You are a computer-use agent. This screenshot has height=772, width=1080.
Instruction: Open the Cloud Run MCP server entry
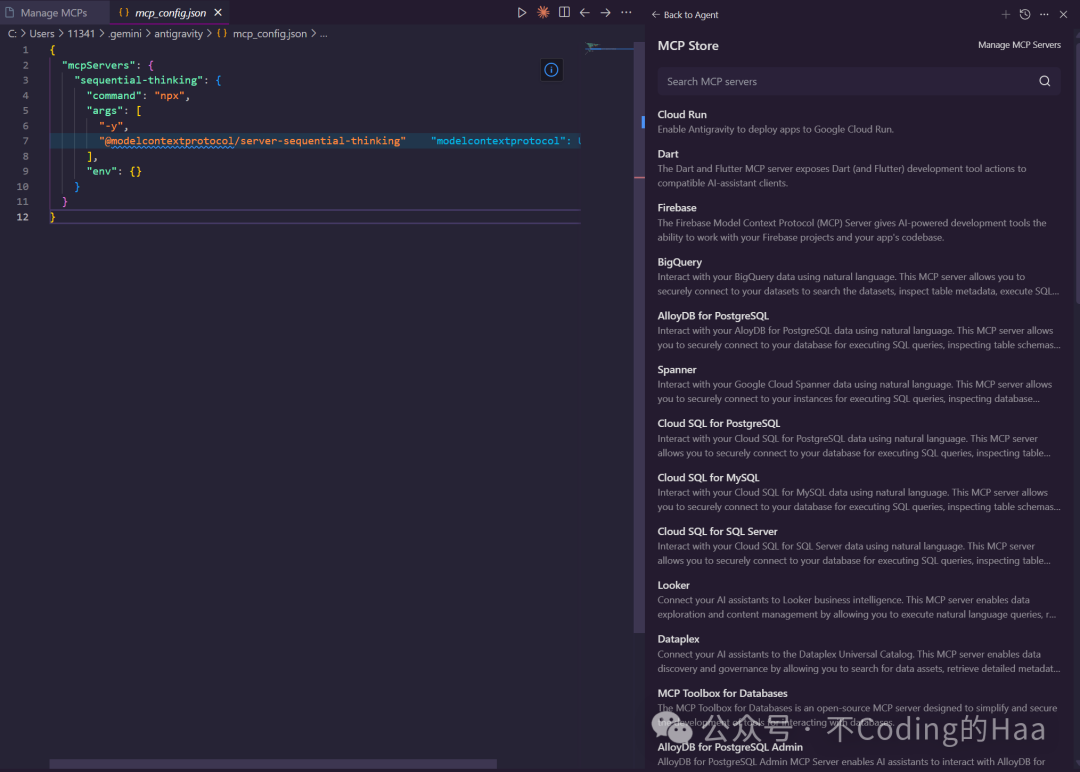point(859,121)
